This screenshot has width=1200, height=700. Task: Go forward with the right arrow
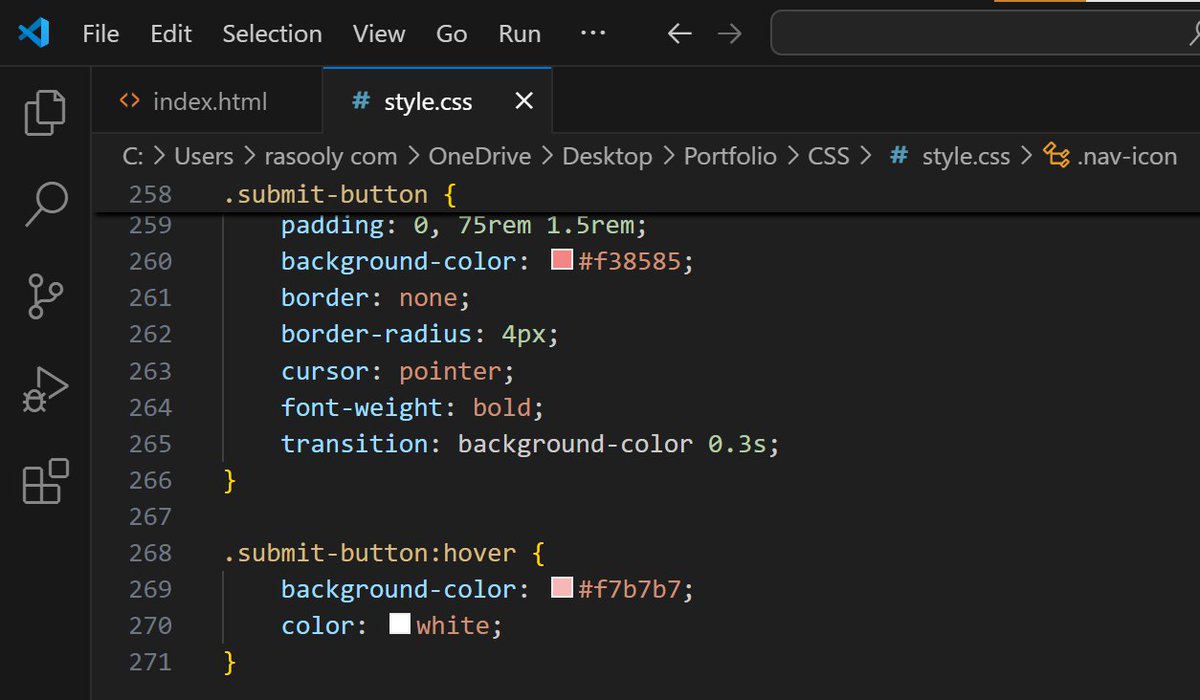(730, 34)
